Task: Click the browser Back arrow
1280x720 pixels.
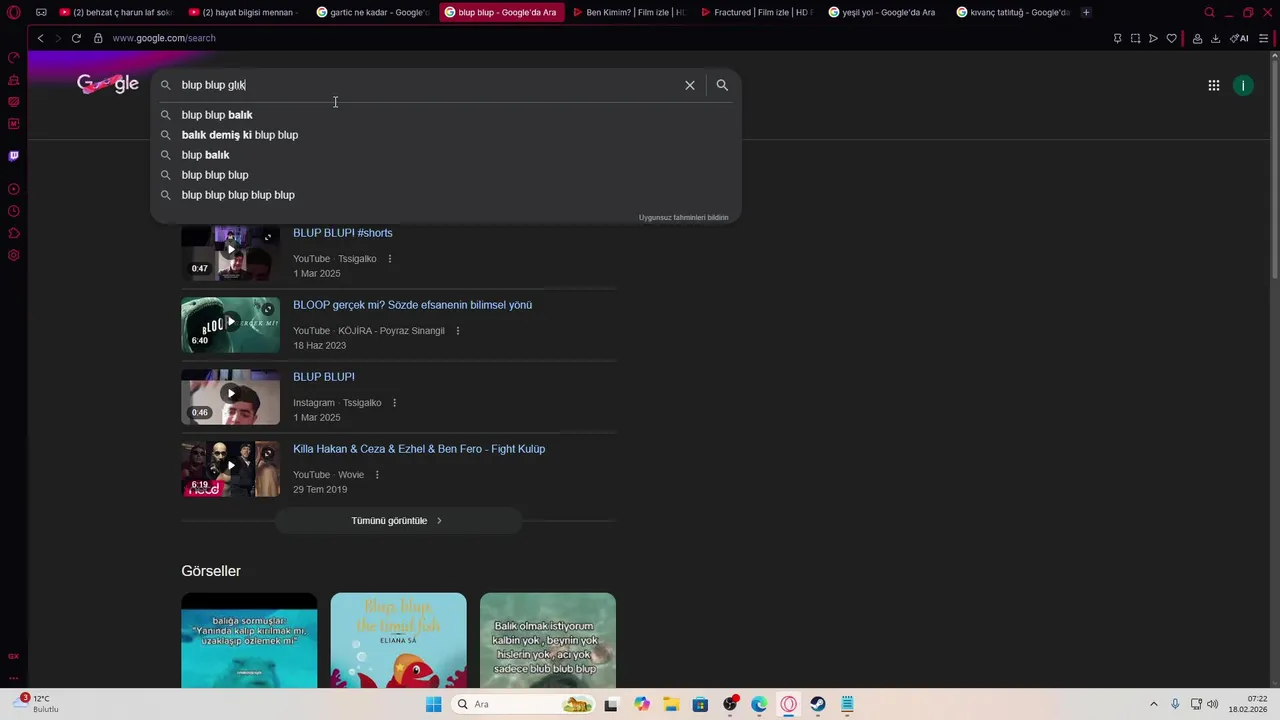Action: 40,38
